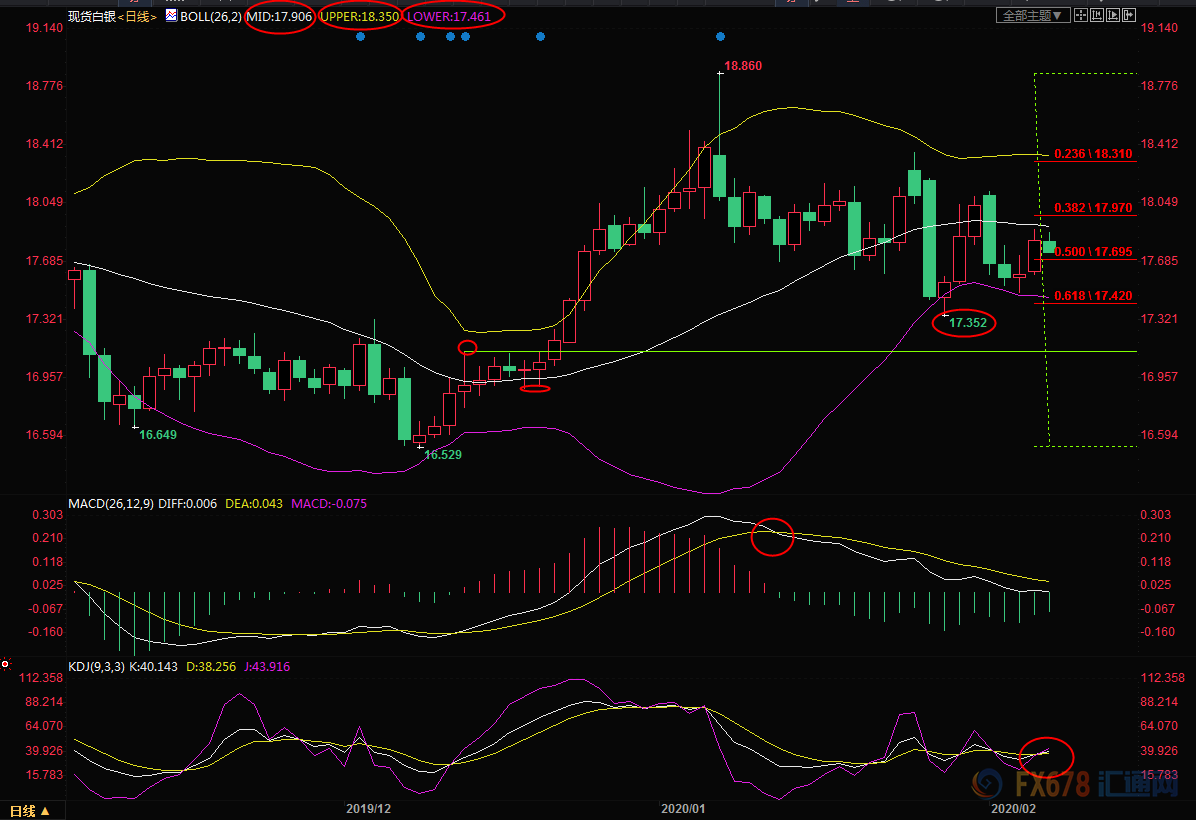Click the leftmost blue event dot

click(360, 37)
